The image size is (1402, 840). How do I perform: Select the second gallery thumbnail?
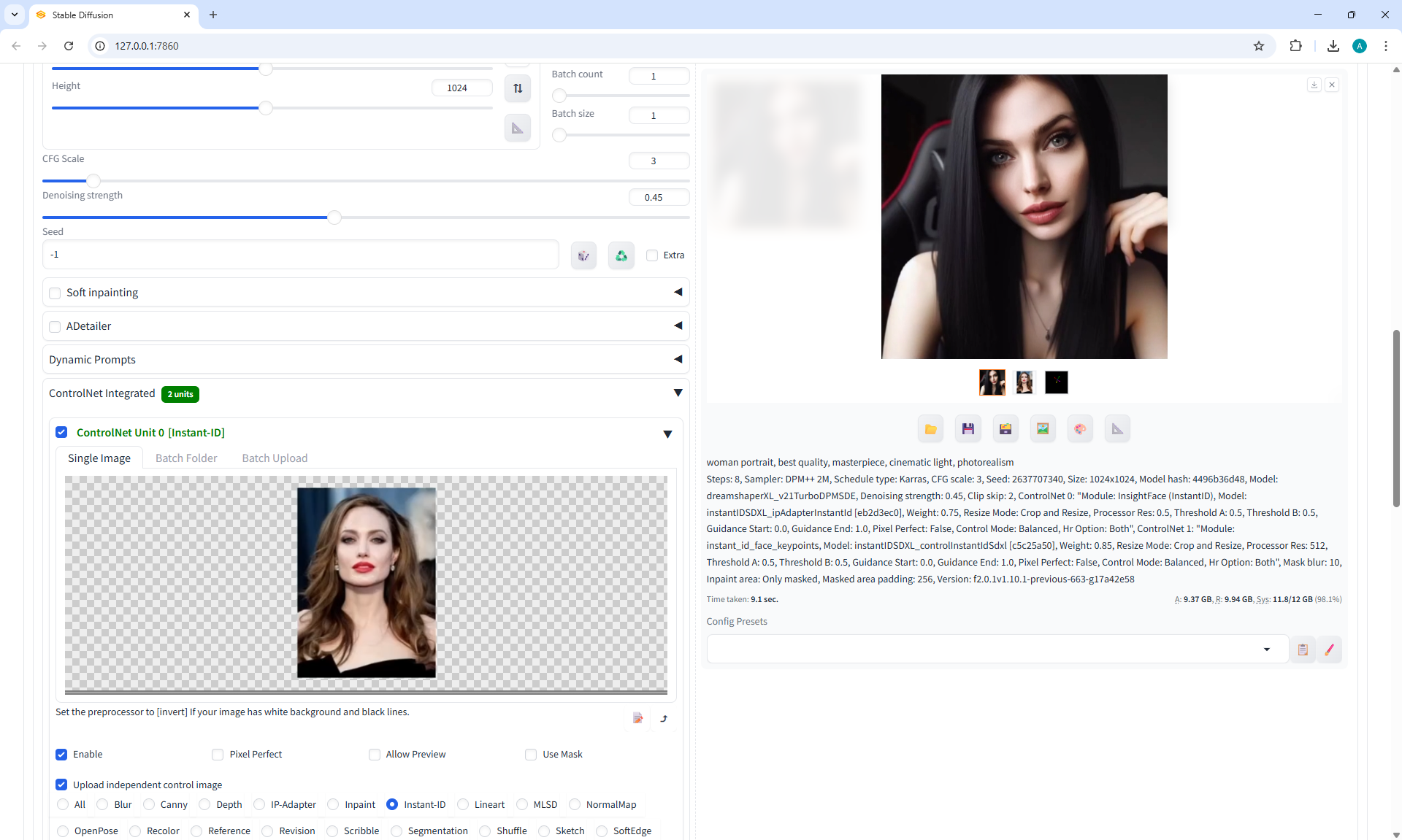tap(1024, 382)
